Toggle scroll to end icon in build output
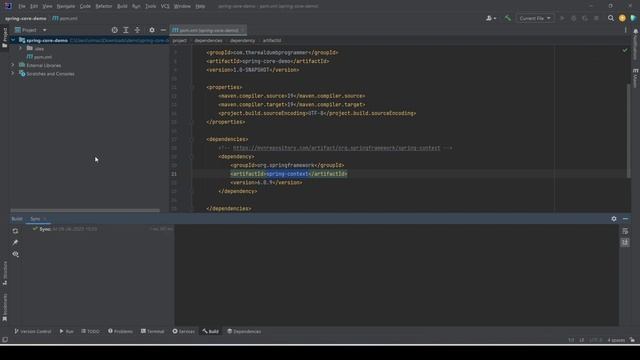 click(x=625, y=242)
